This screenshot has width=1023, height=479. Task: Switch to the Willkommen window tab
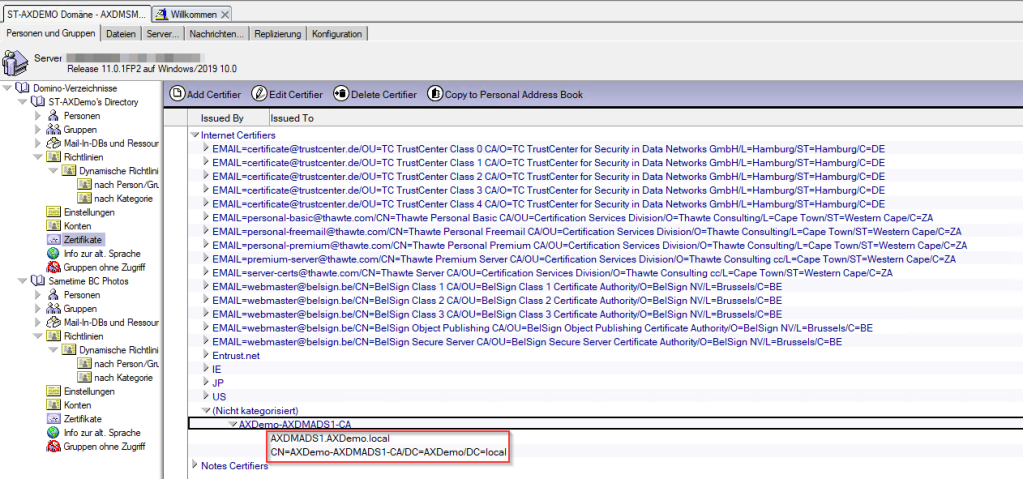tap(192, 13)
